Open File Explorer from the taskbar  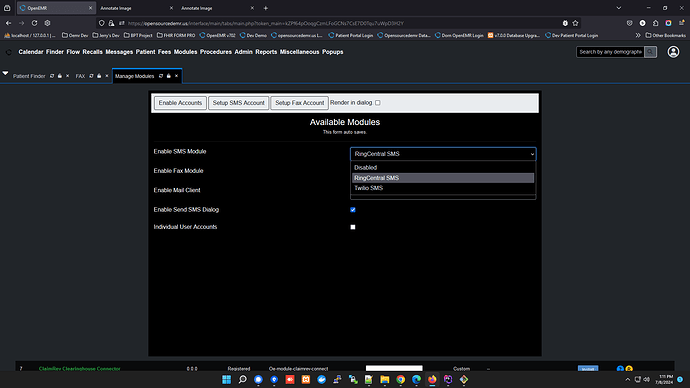[x=385, y=379]
